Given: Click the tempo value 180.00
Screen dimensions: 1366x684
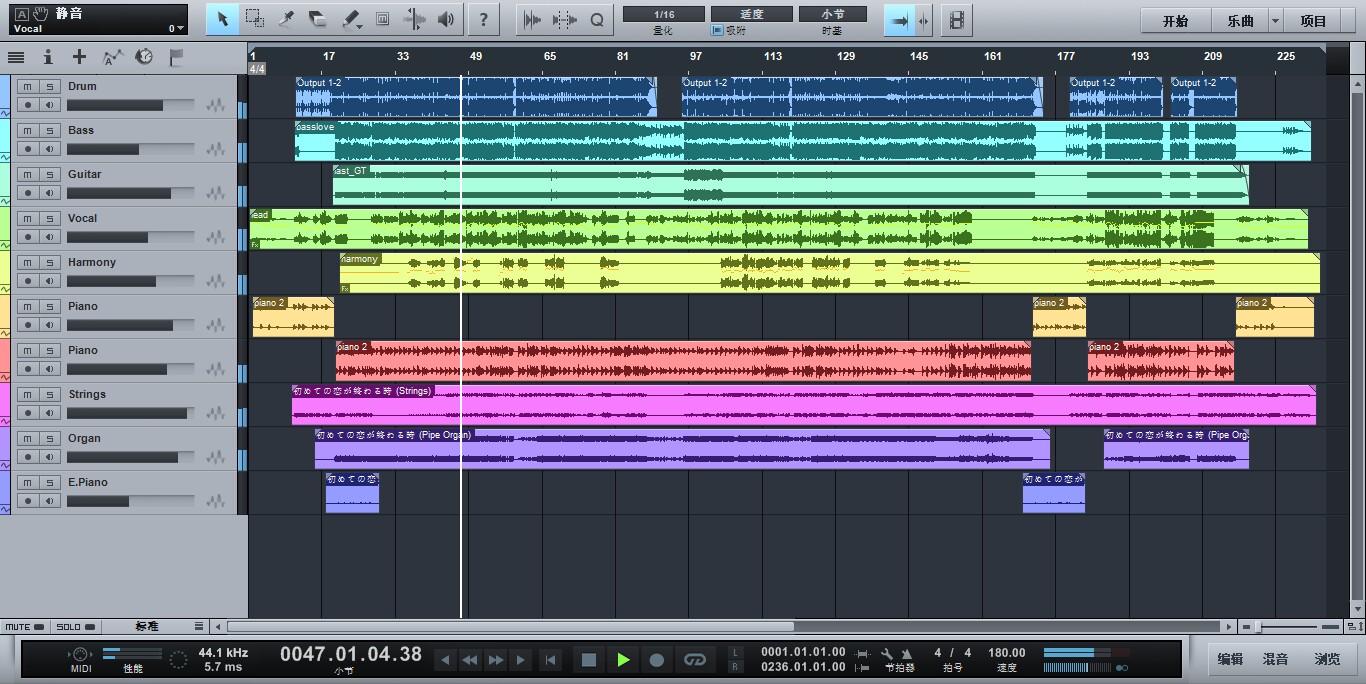Looking at the screenshot, I should click(x=1006, y=653).
